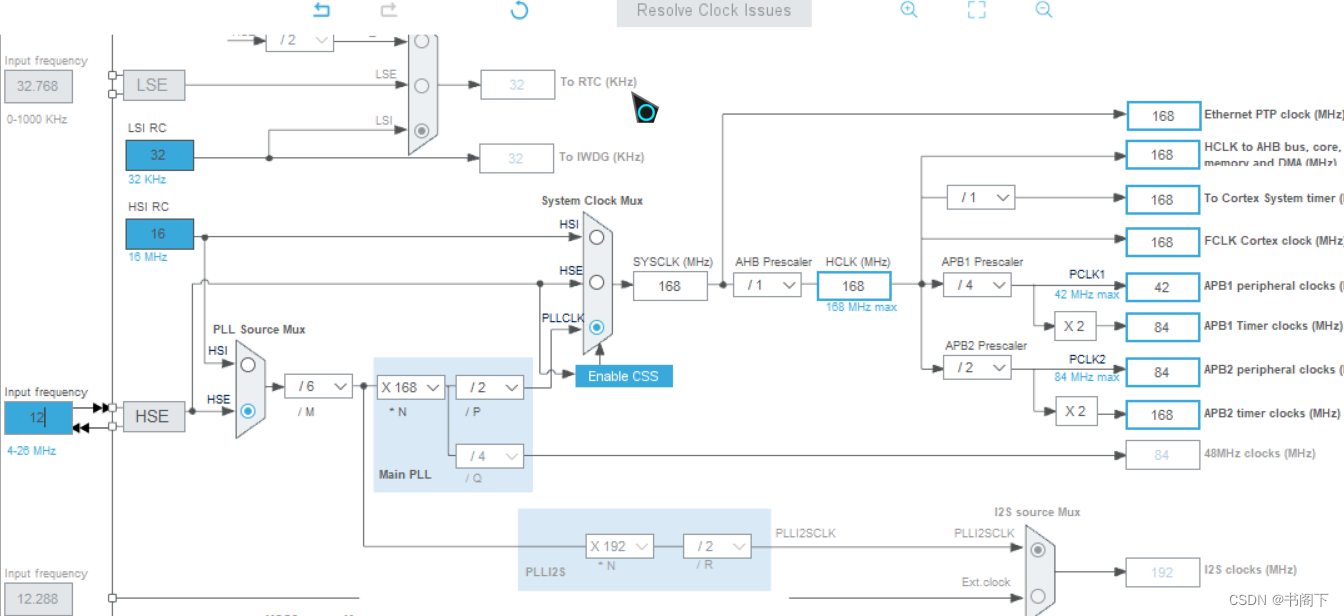Click the Undo icon in the toolbar
This screenshot has height=616, width=1344.
[320, 10]
